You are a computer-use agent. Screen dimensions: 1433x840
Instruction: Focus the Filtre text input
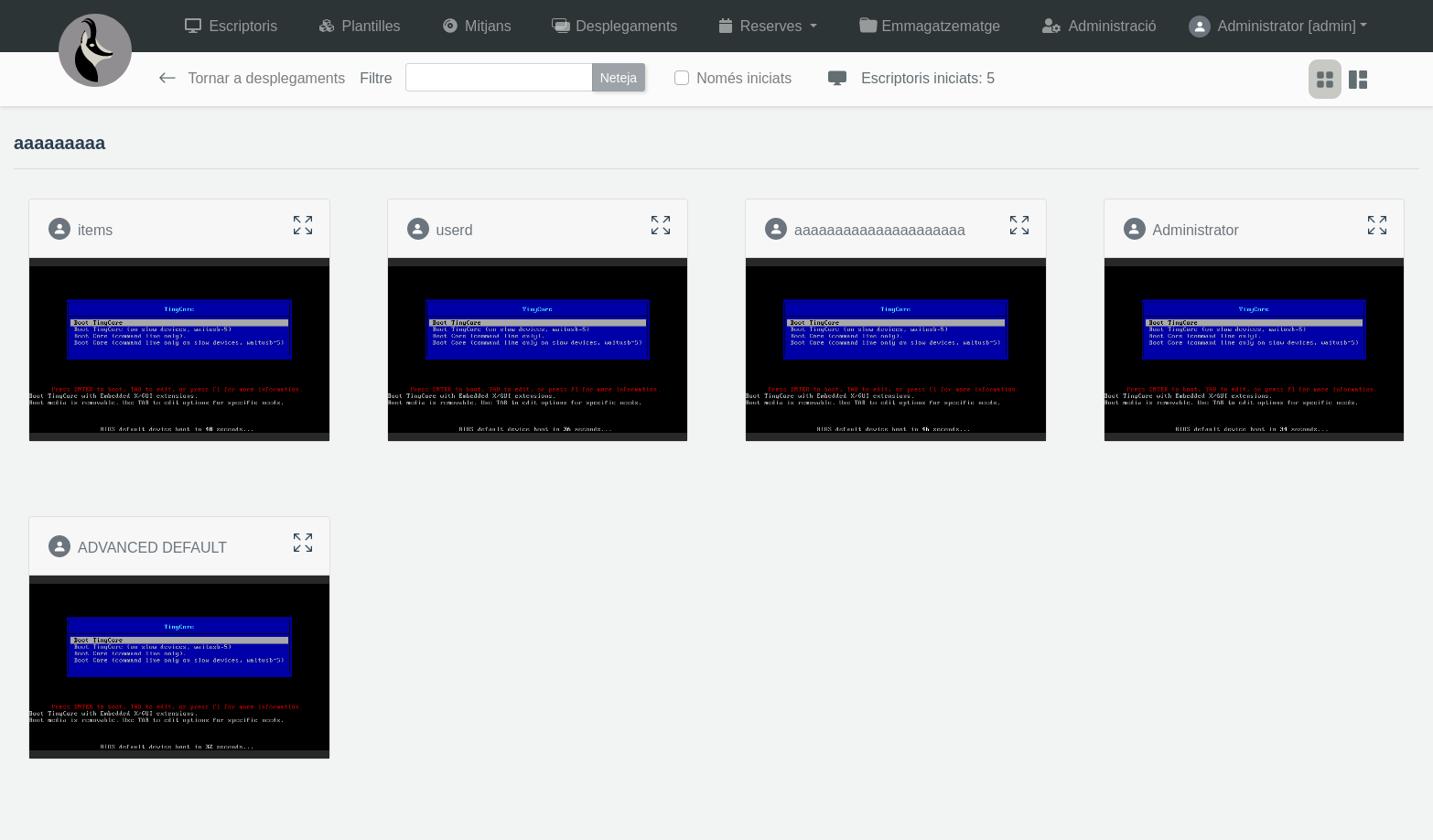tap(499, 78)
